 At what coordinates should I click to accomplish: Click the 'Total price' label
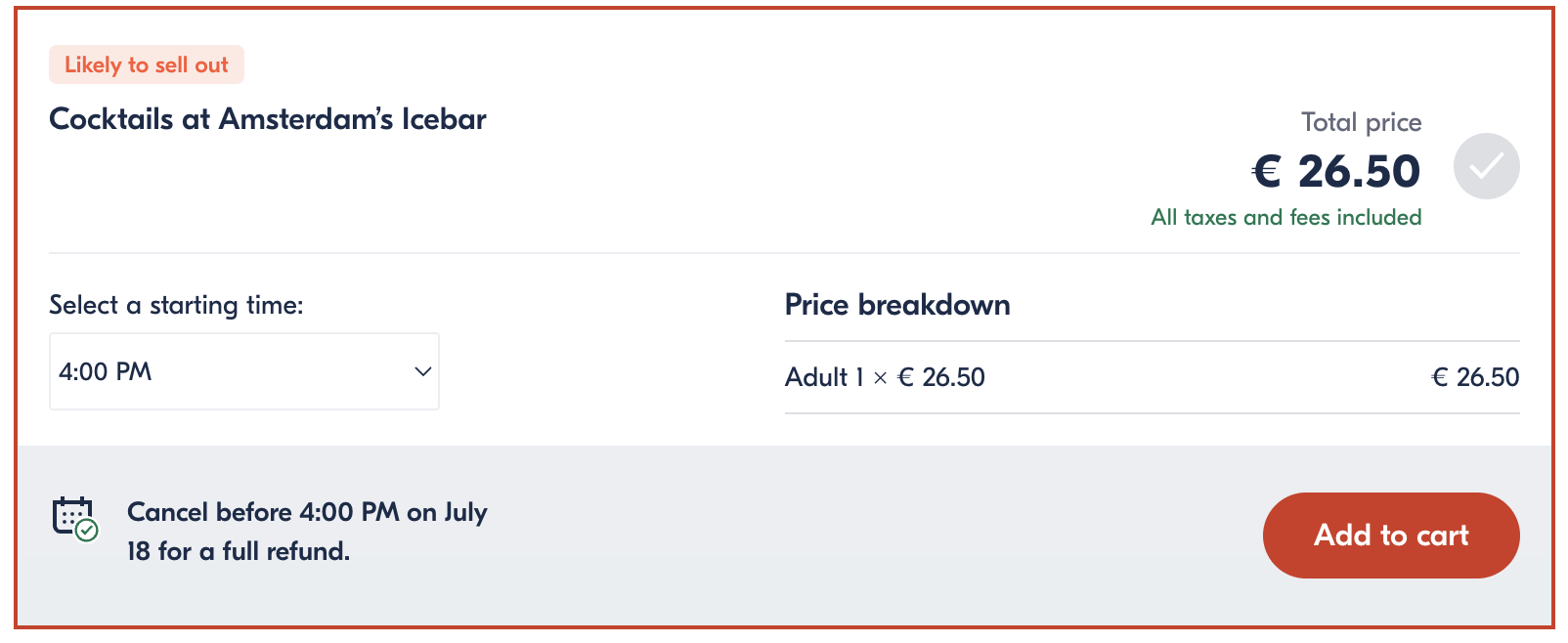pos(1361,122)
